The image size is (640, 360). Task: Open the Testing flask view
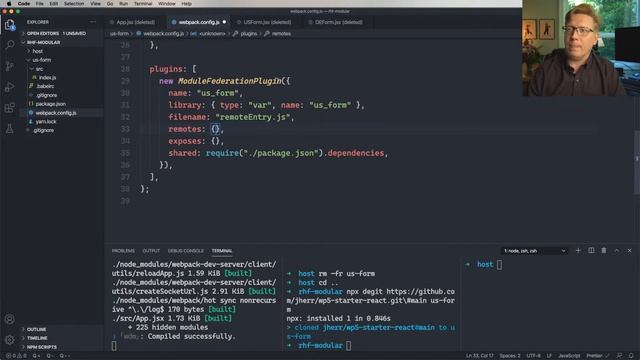(x=10, y=129)
